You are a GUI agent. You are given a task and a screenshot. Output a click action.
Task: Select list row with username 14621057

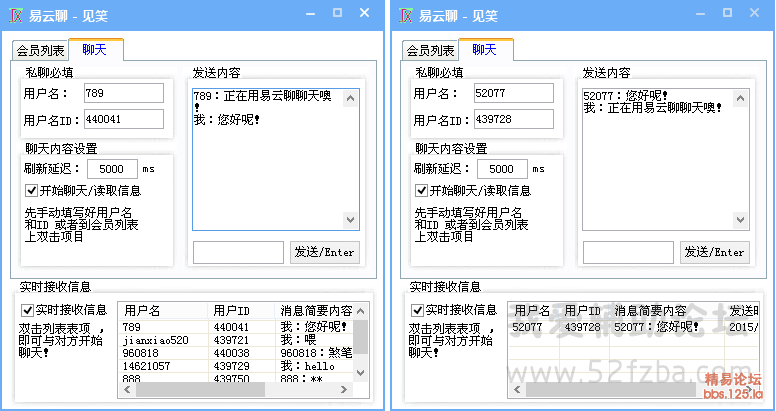(237, 366)
